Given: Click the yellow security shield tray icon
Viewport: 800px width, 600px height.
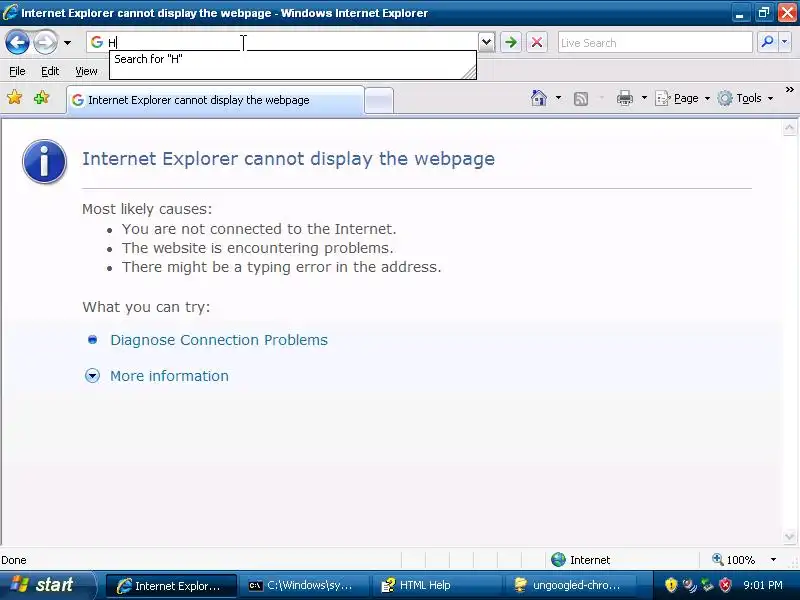Looking at the screenshot, I should [671, 585].
